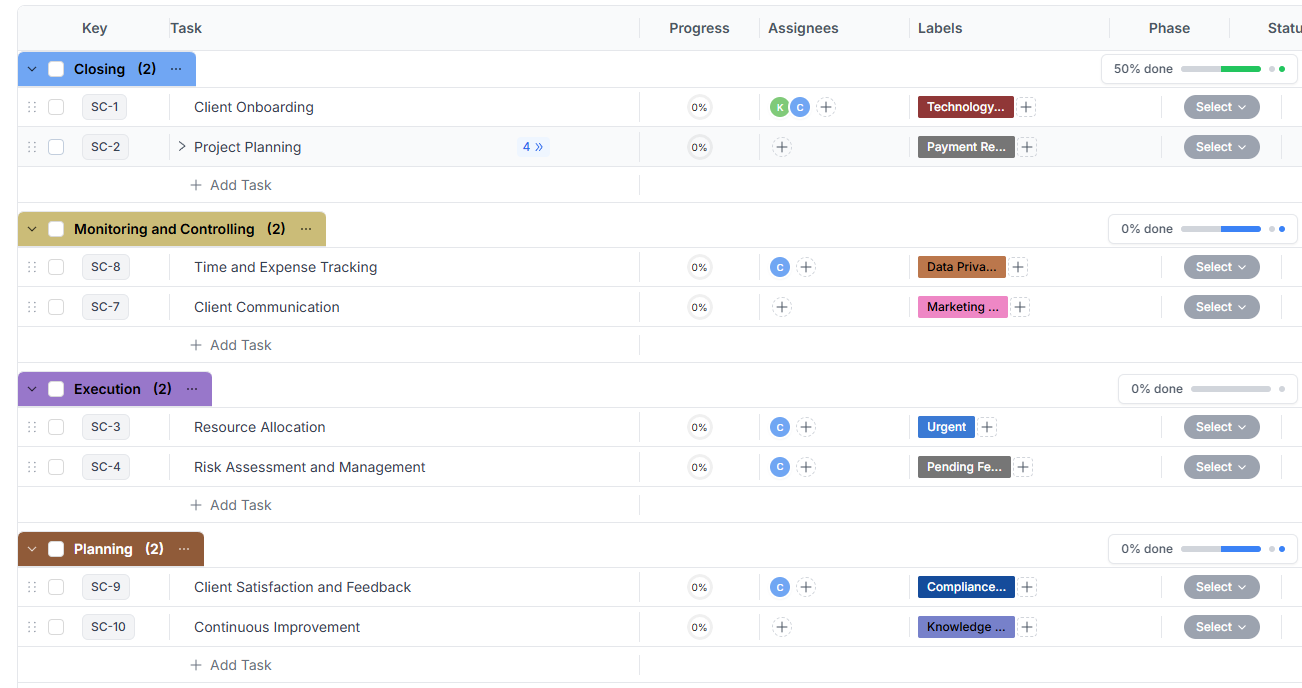Viewport: 1302px width, 688px height.
Task: Sort by the Assignees column header
Action: pyautogui.click(x=803, y=28)
